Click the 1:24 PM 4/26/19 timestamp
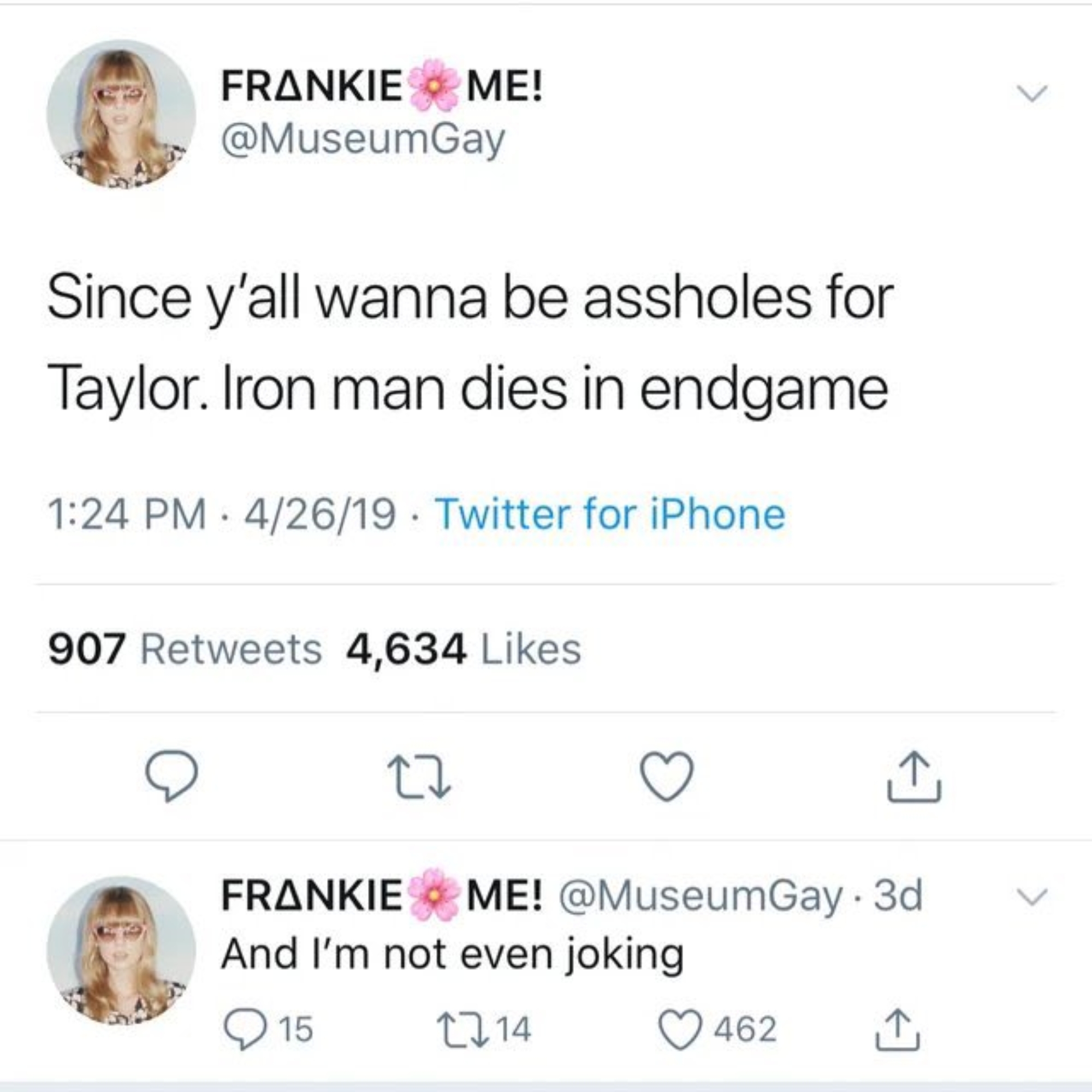The image size is (1092, 1092). (222, 514)
